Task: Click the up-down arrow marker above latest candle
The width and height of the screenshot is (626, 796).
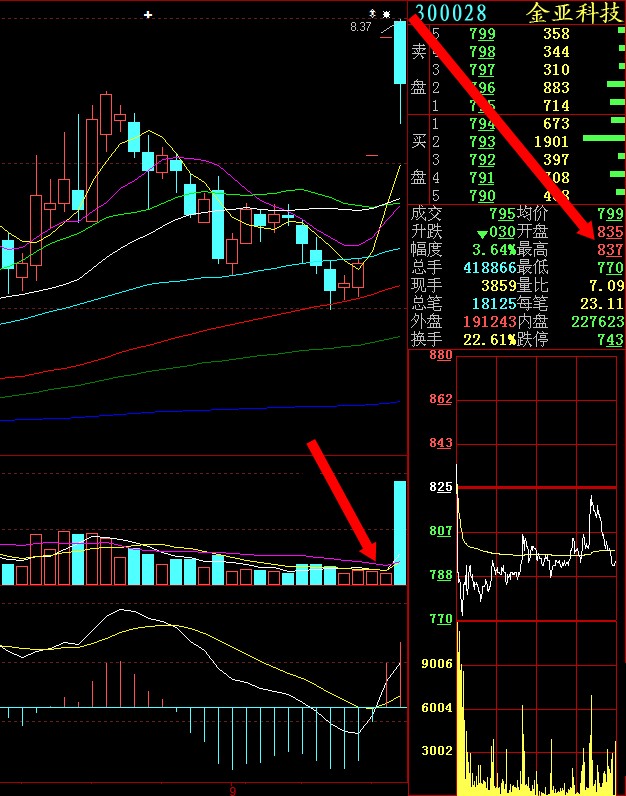Action: pyautogui.click(x=373, y=14)
